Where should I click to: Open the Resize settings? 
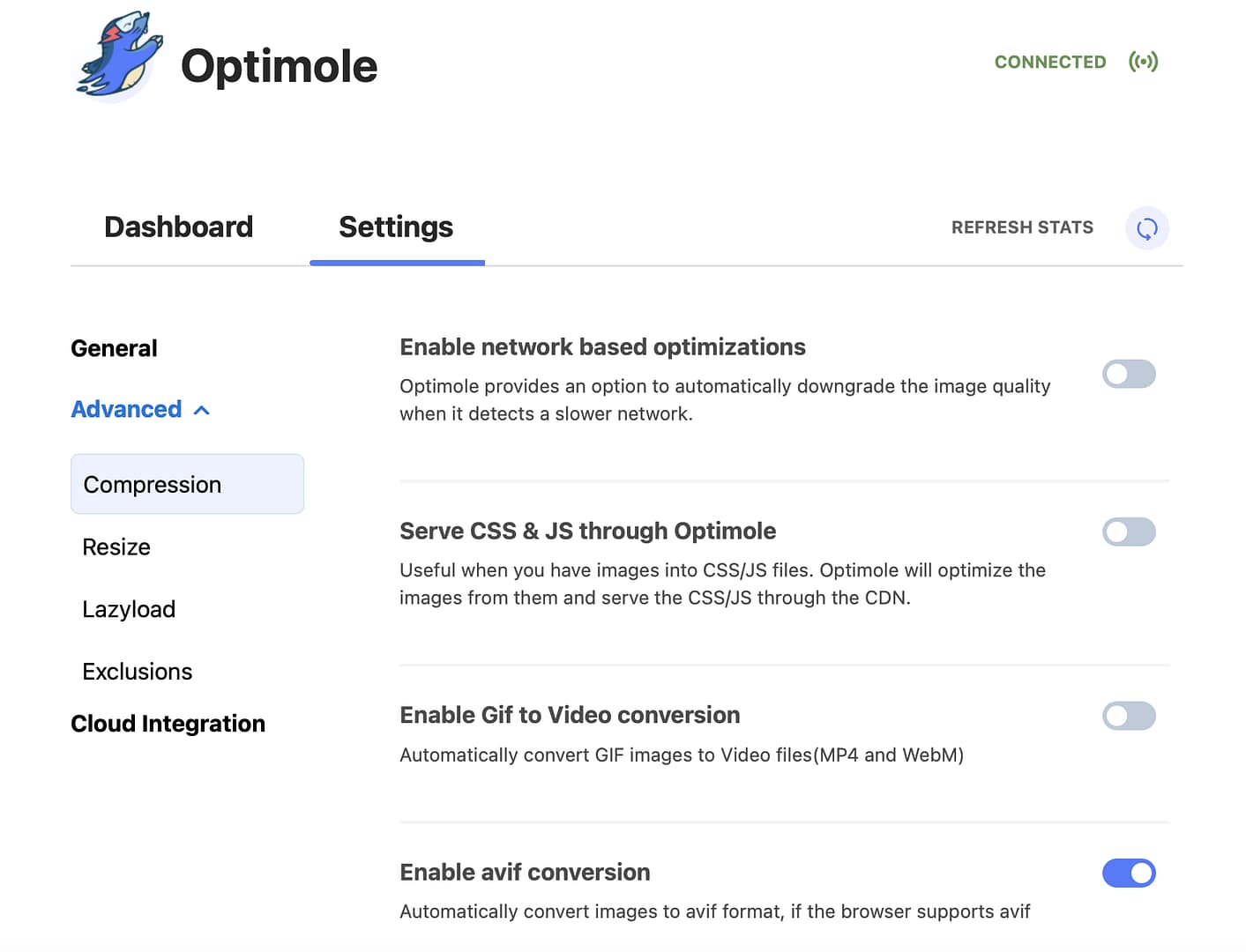116,547
